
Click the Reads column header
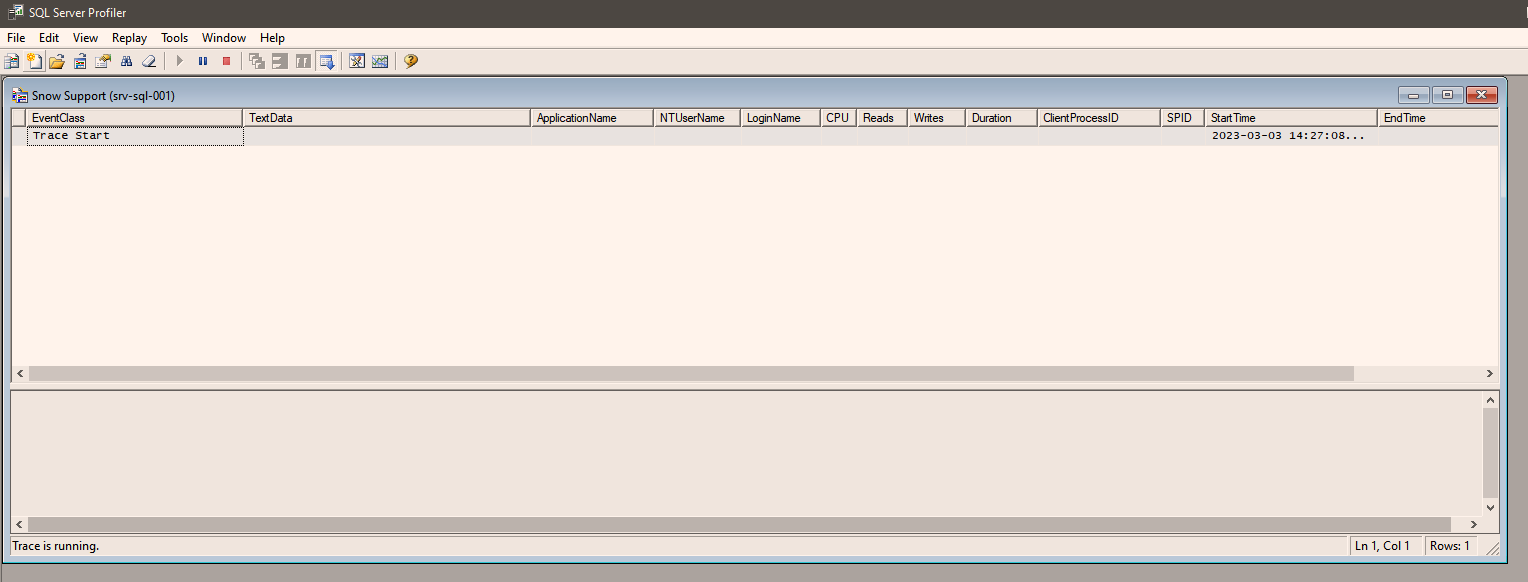point(882,118)
